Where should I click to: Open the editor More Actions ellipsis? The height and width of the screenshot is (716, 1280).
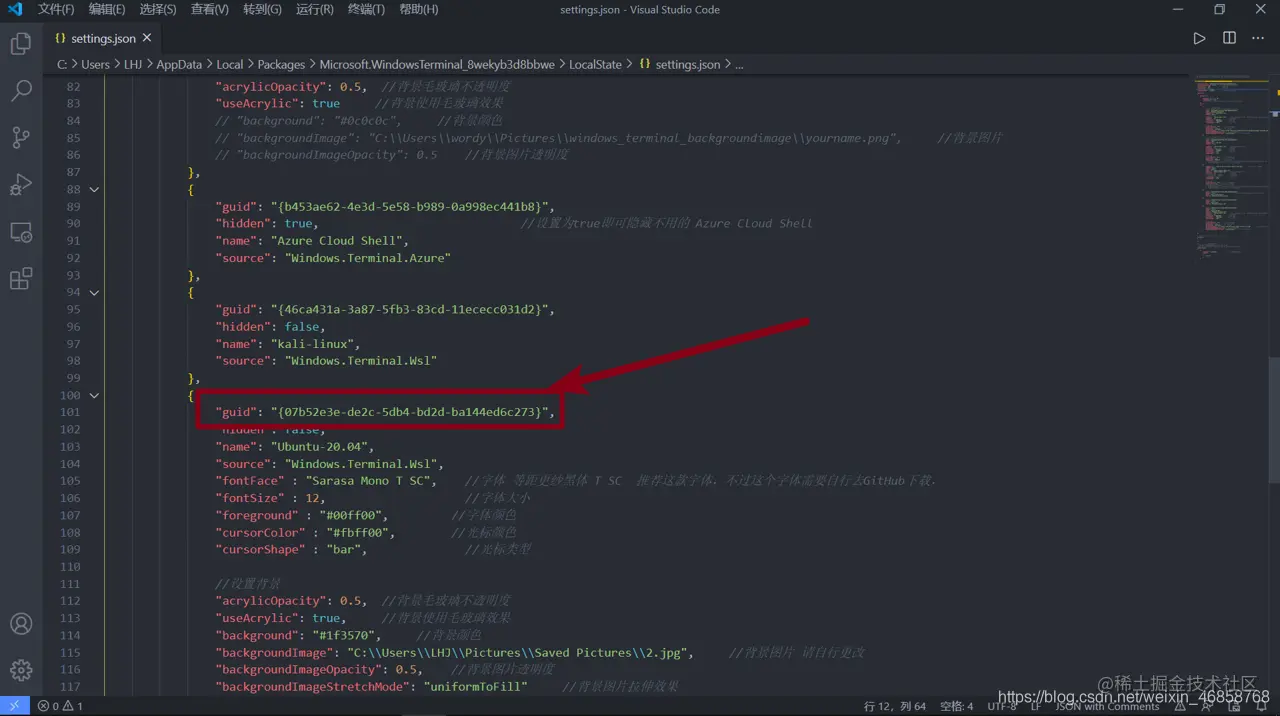pyautogui.click(x=1259, y=38)
